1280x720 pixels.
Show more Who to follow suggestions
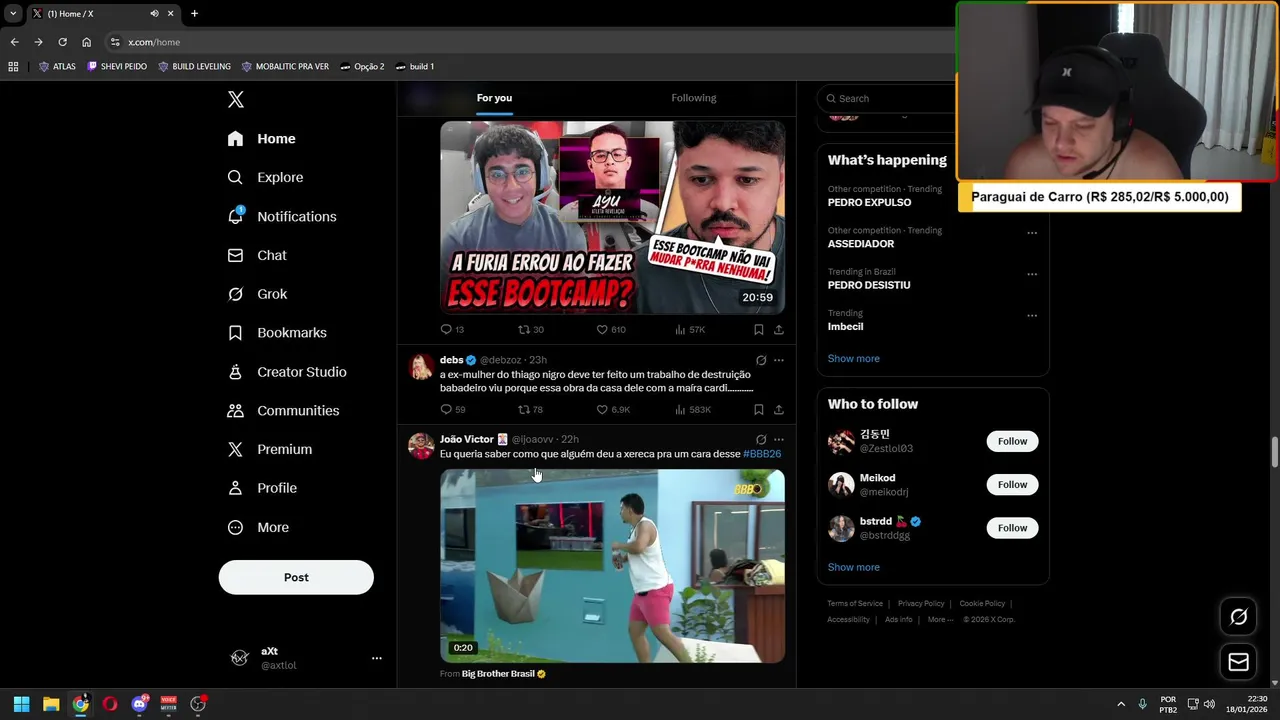point(854,567)
